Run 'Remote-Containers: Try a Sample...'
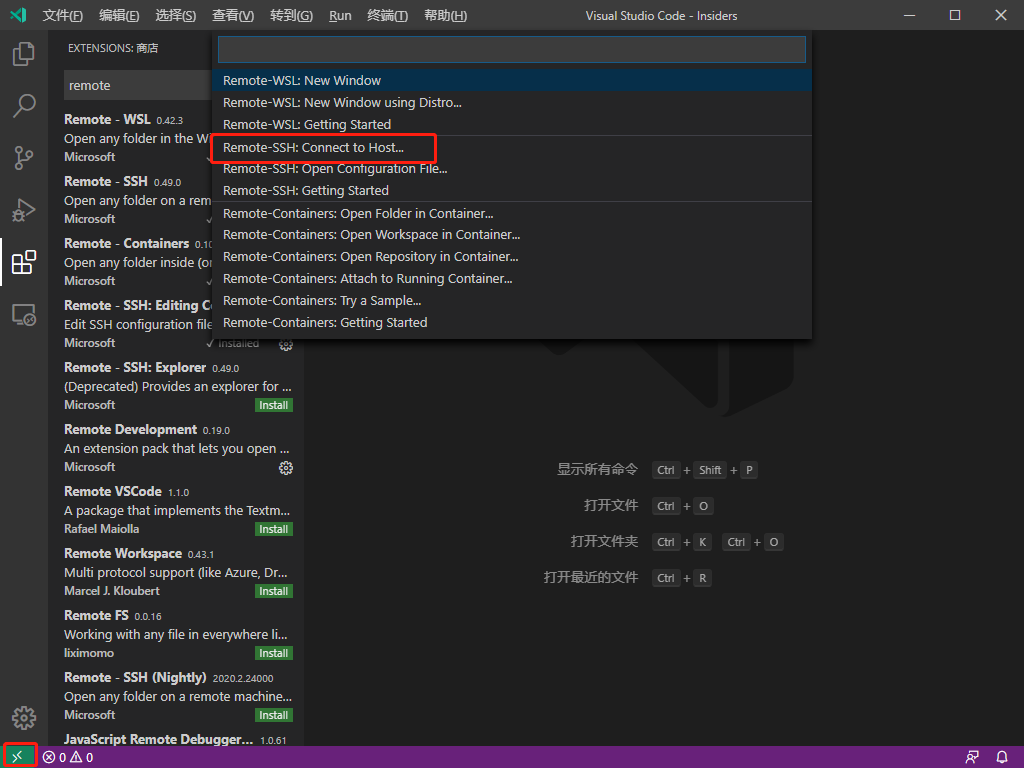Image resolution: width=1024 pixels, height=768 pixels. click(x=511, y=301)
